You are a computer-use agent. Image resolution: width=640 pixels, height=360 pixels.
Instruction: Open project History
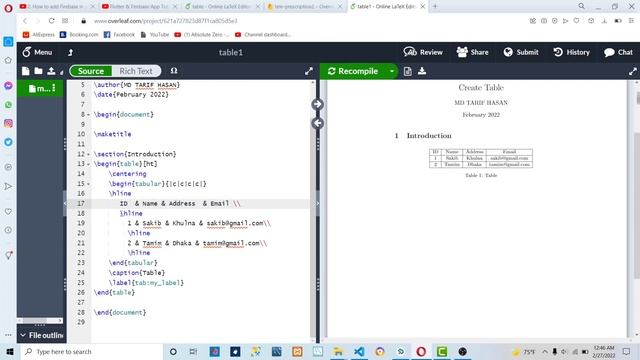pos(571,52)
